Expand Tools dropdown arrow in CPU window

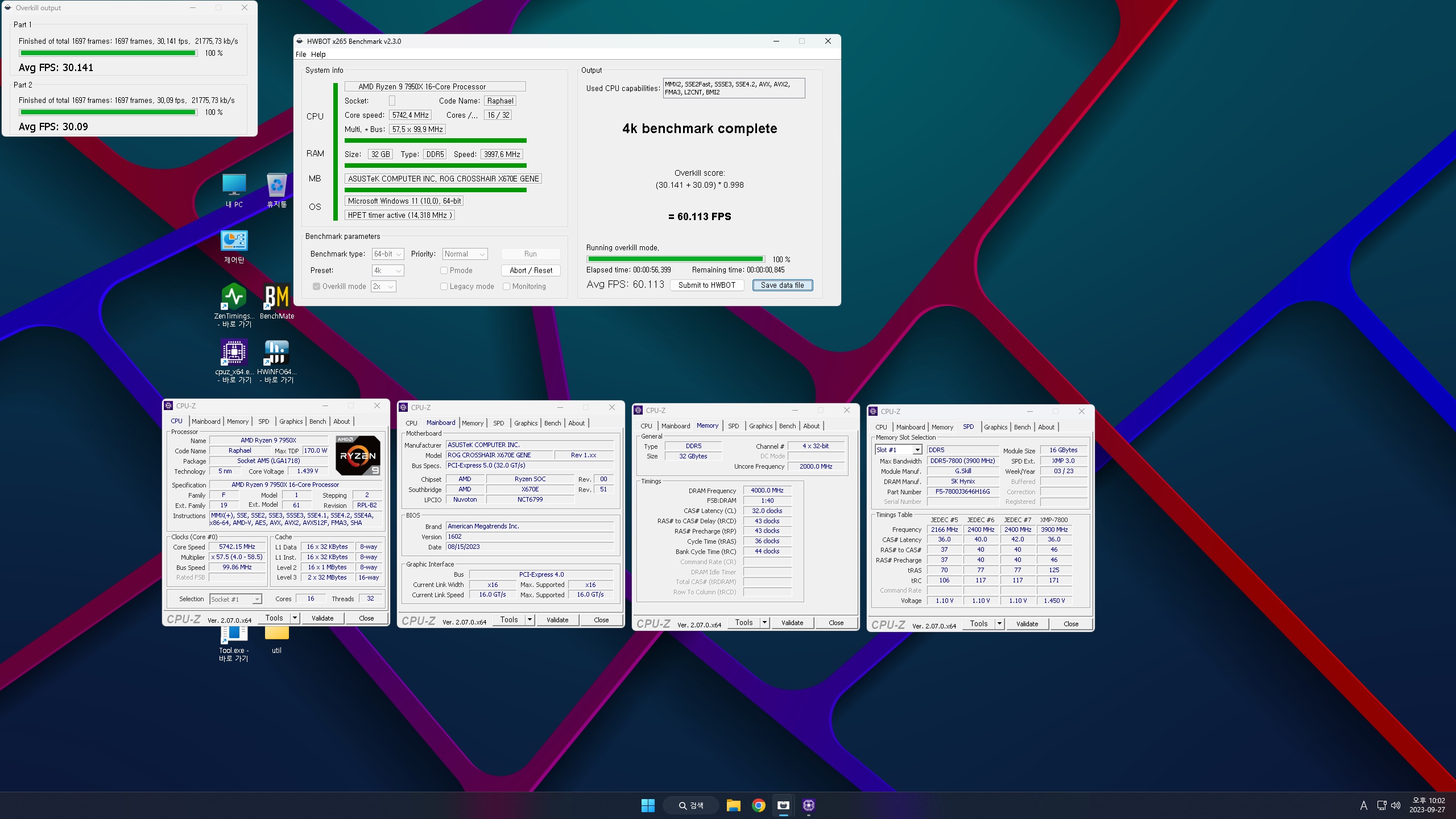pyautogui.click(x=295, y=618)
